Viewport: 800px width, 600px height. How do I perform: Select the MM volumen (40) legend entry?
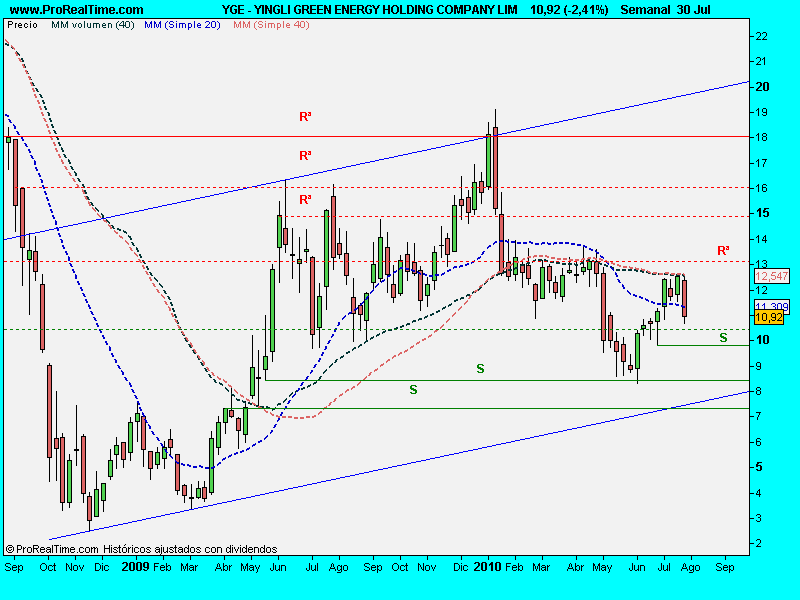92,25
